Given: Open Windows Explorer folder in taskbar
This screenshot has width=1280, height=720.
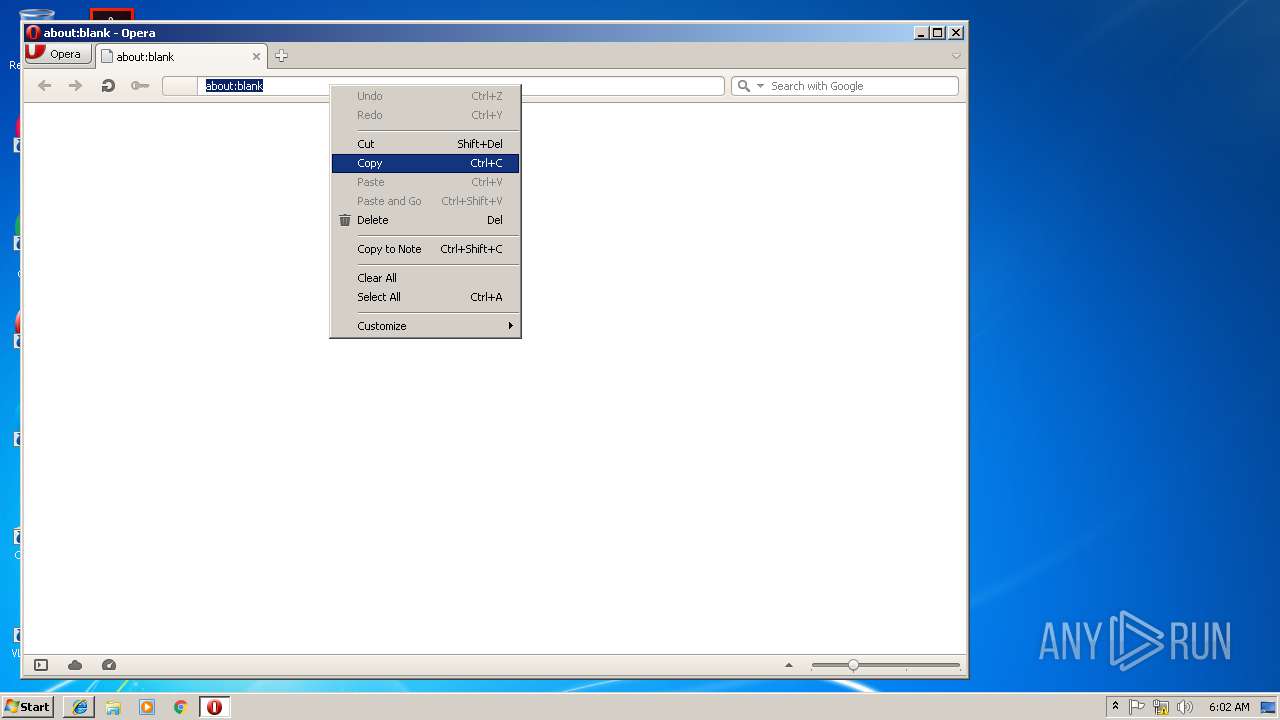Looking at the screenshot, I should pos(113,707).
